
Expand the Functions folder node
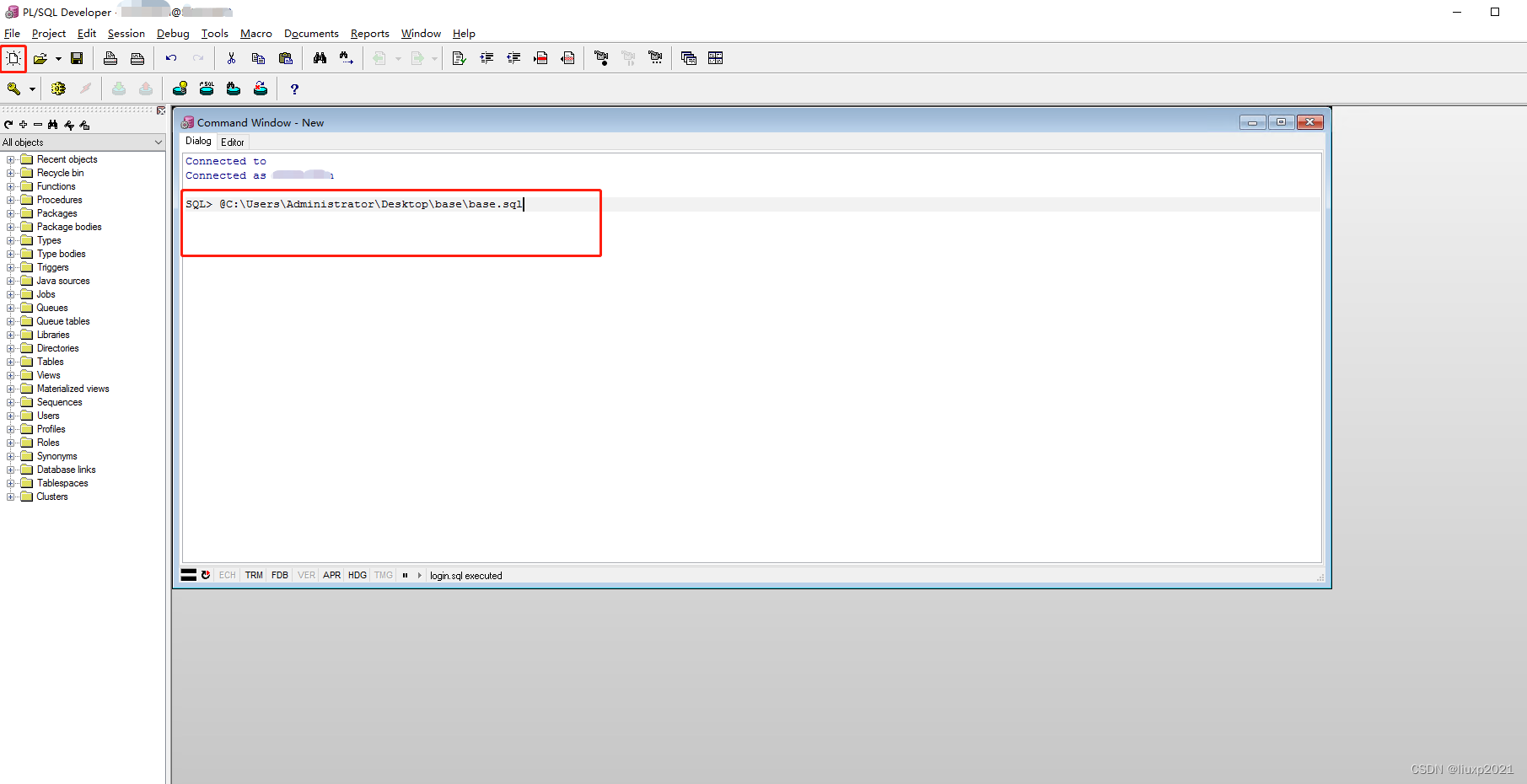(10, 186)
